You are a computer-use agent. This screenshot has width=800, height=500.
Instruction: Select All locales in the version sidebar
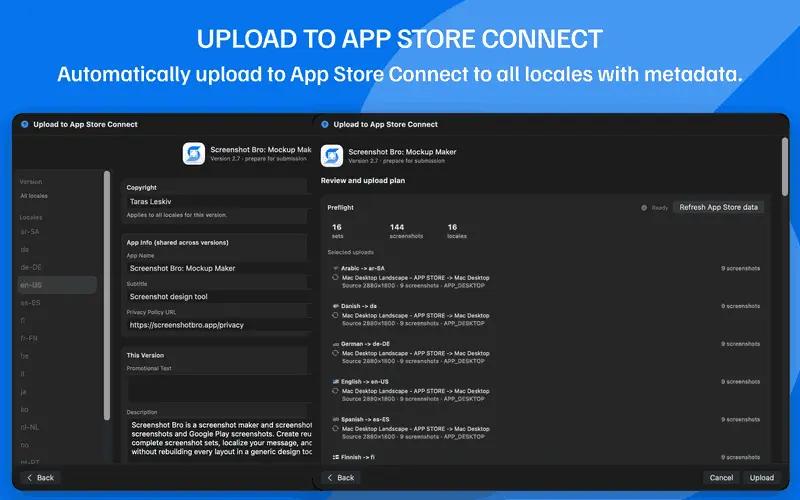coord(34,196)
